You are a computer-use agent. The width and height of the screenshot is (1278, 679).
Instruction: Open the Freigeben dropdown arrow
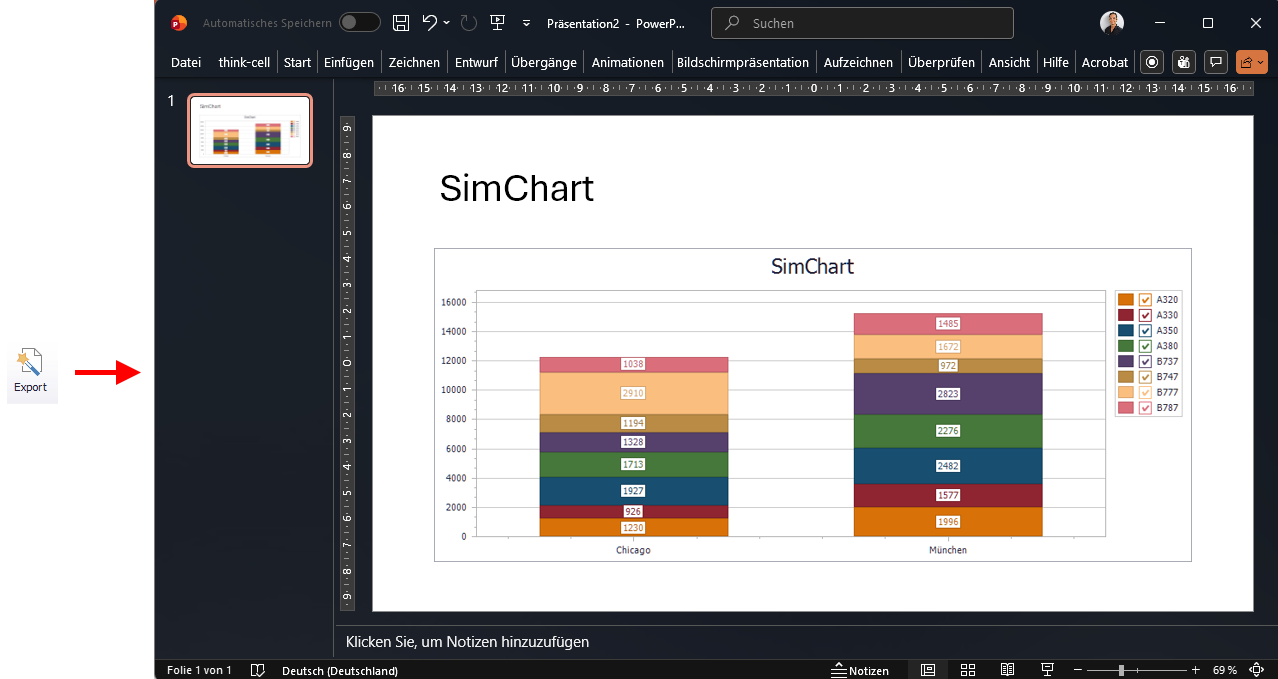1261,62
